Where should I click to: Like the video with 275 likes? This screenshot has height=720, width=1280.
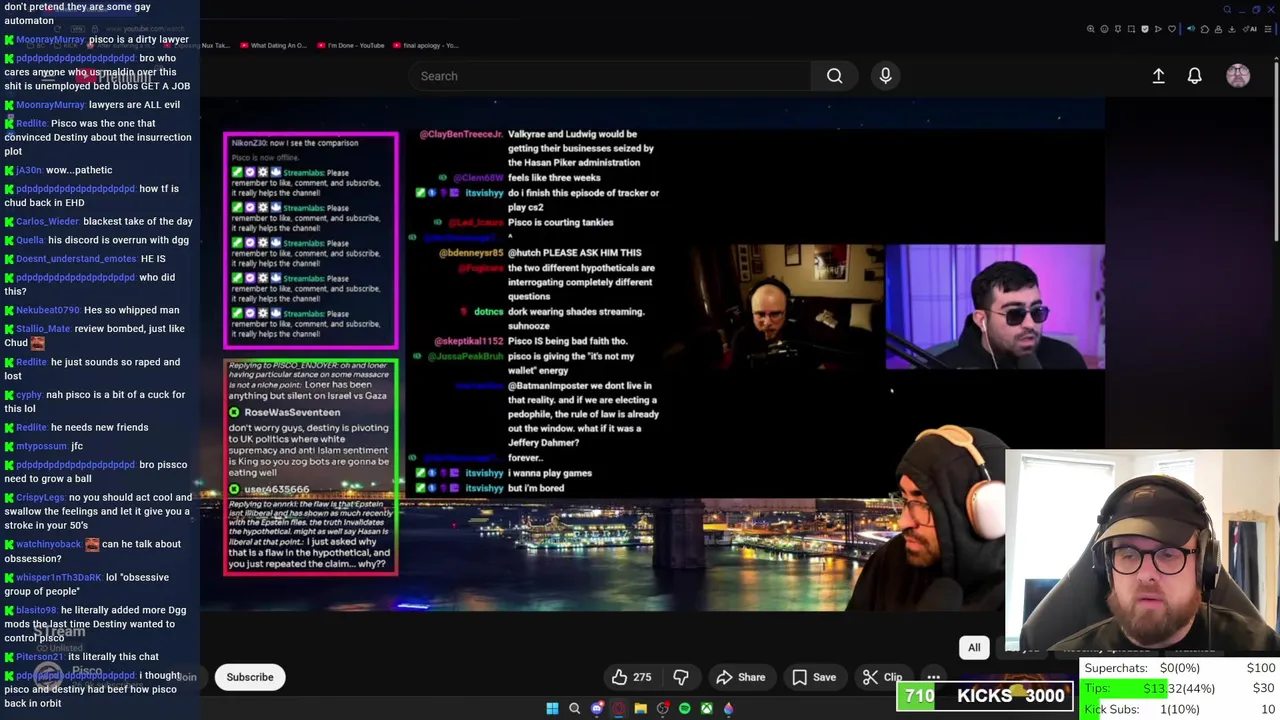631,677
